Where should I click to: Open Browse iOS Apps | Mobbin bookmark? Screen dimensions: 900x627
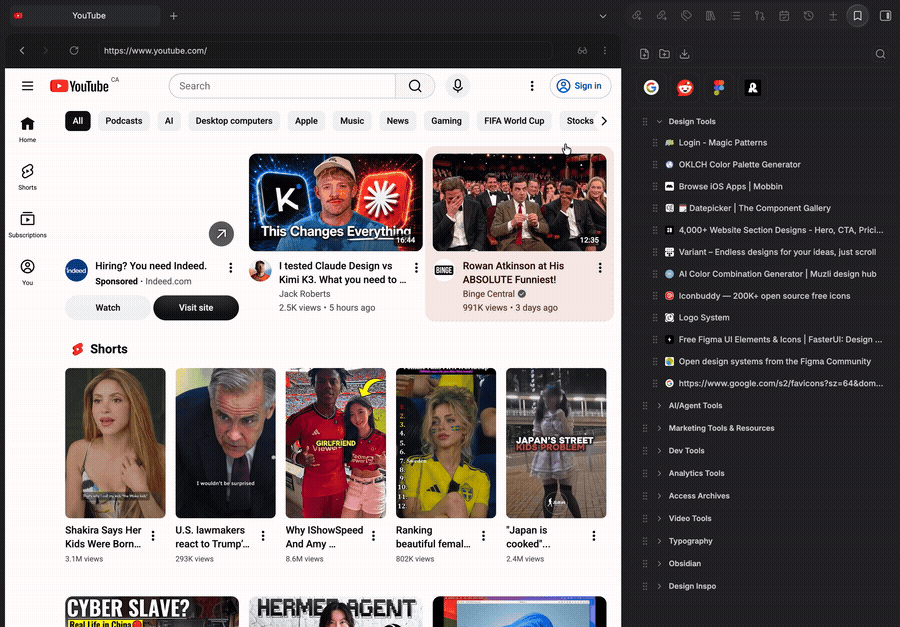tap(730, 187)
